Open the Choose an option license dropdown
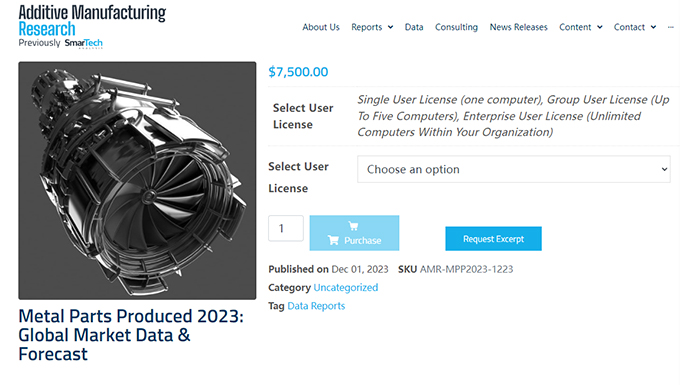This screenshot has height=385, width=680. 513,169
